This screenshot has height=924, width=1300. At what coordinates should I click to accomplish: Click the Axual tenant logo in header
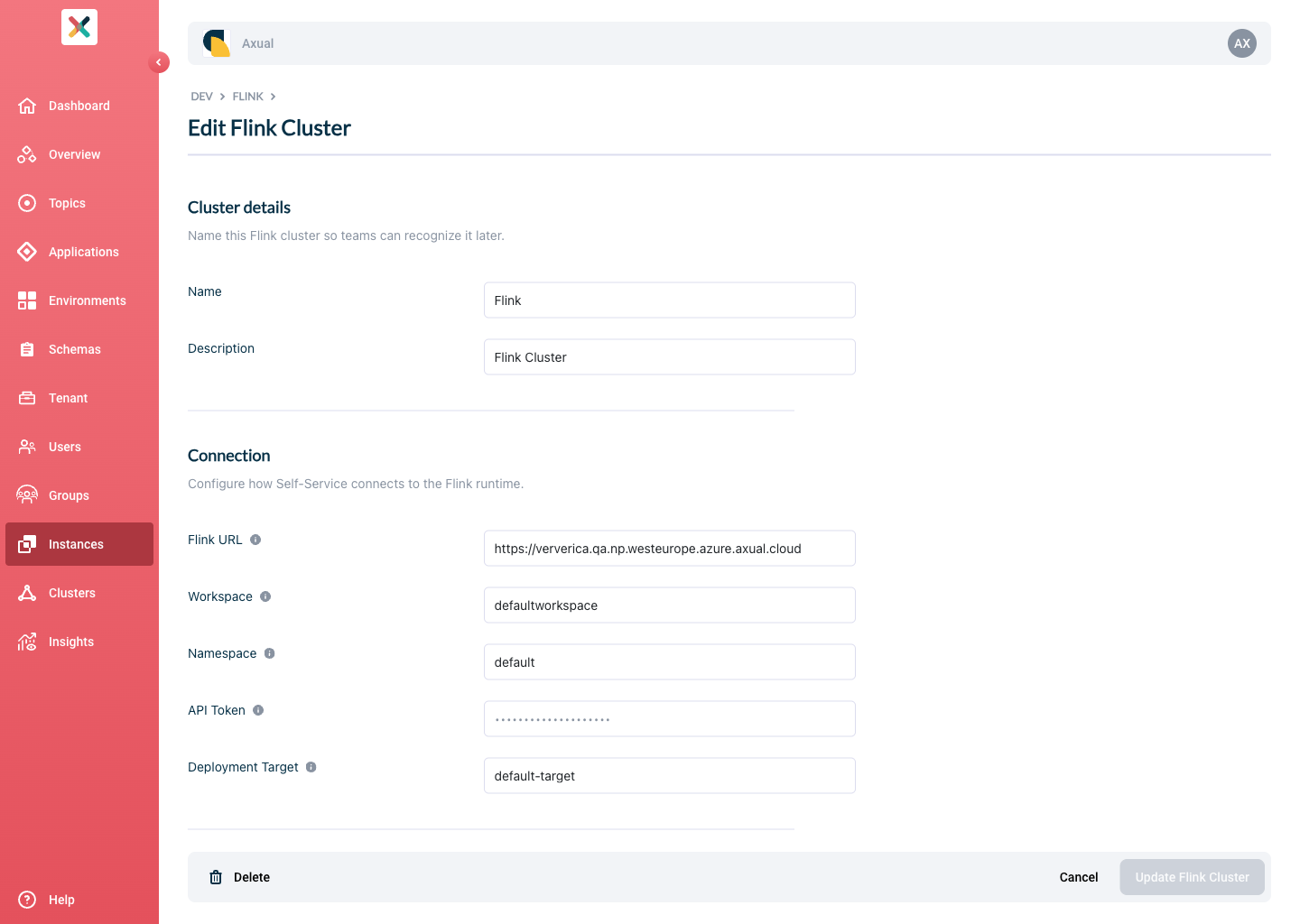click(217, 43)
